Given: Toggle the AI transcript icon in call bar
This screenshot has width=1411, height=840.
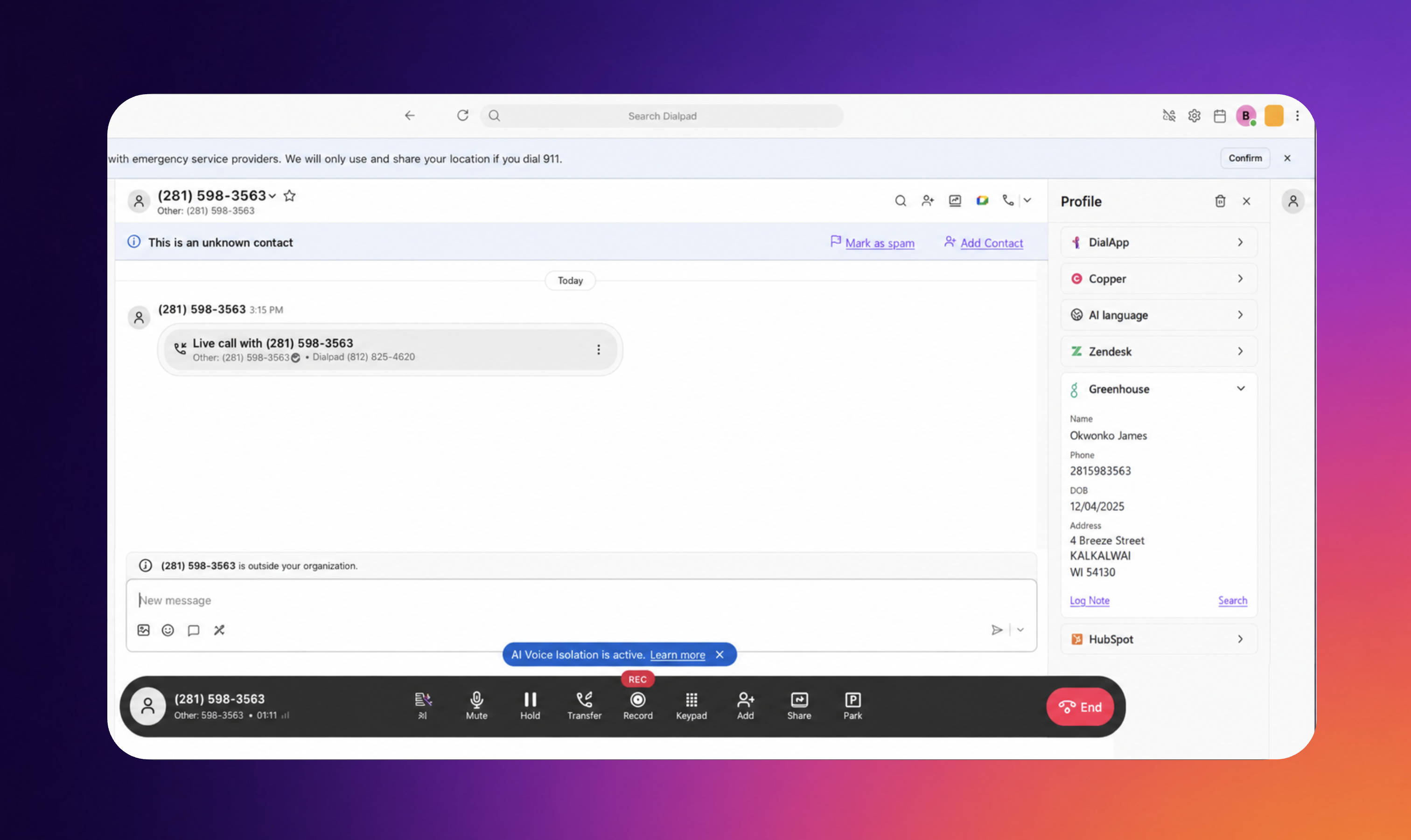Looking at the screenshot, I should click(x=422, y=706).
